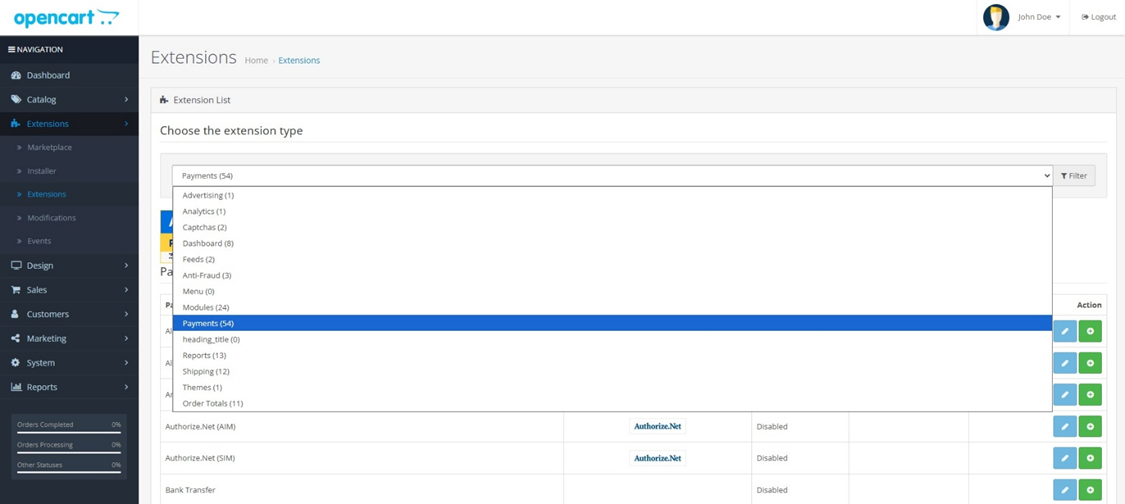Screen dimensions: 1125x504
Task: Open Events submenu item
Action: 69,241
